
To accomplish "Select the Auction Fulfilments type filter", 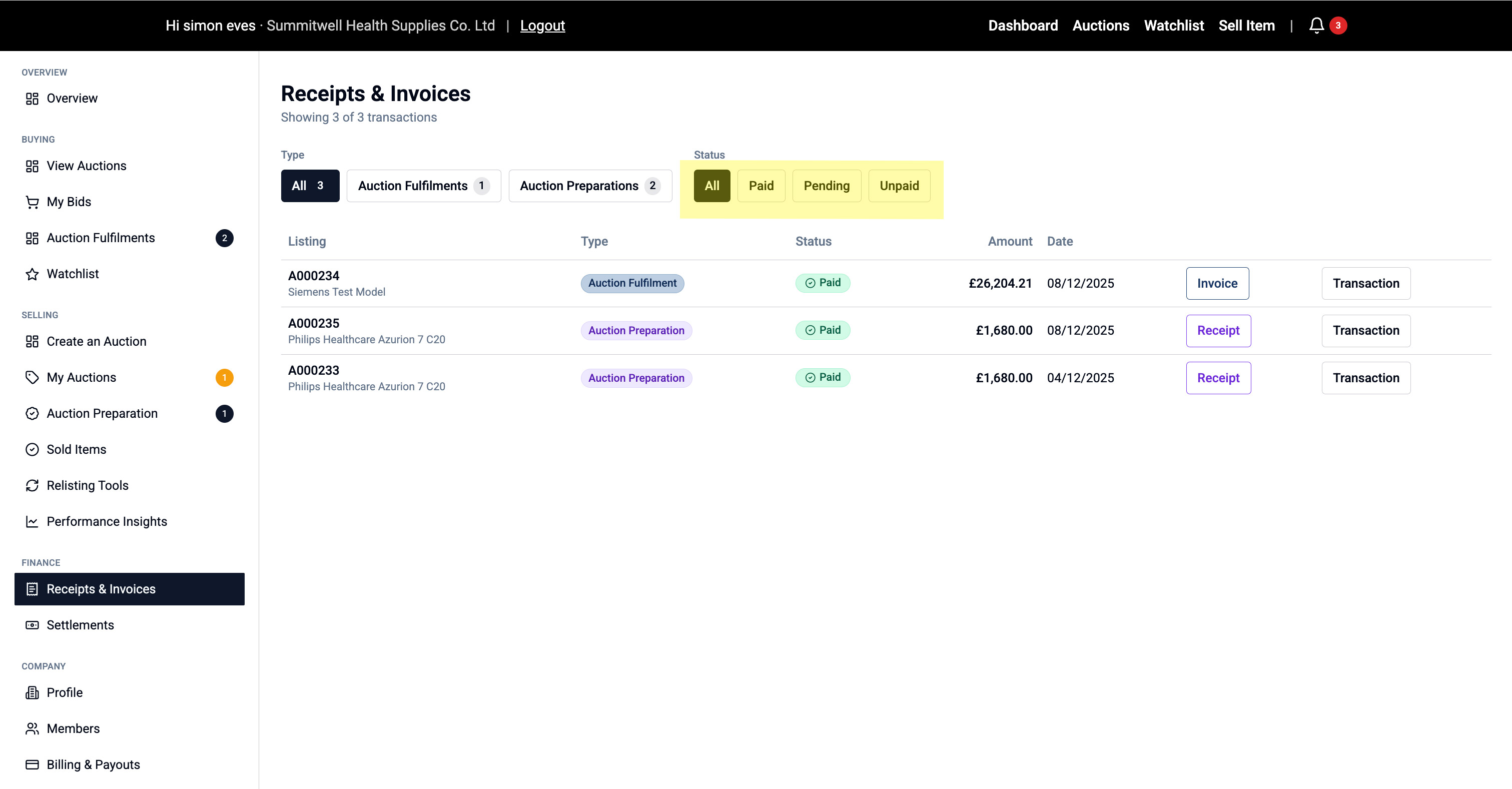I will pos(423,186).
